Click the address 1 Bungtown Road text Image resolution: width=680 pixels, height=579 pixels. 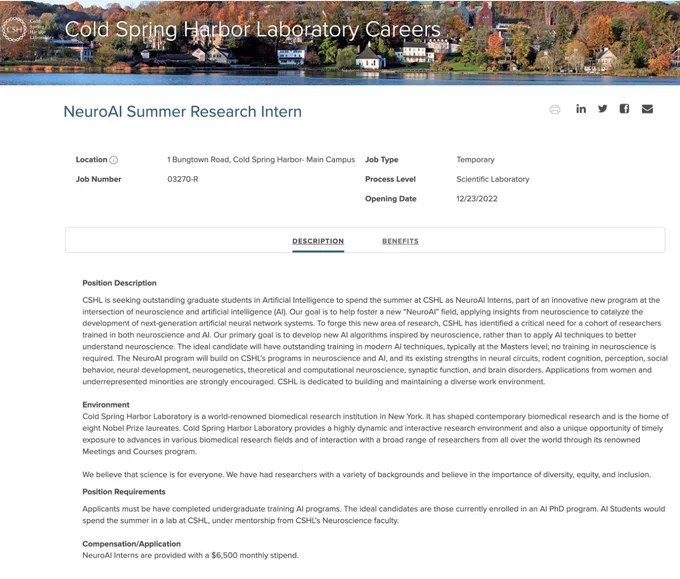pos(261,160)
